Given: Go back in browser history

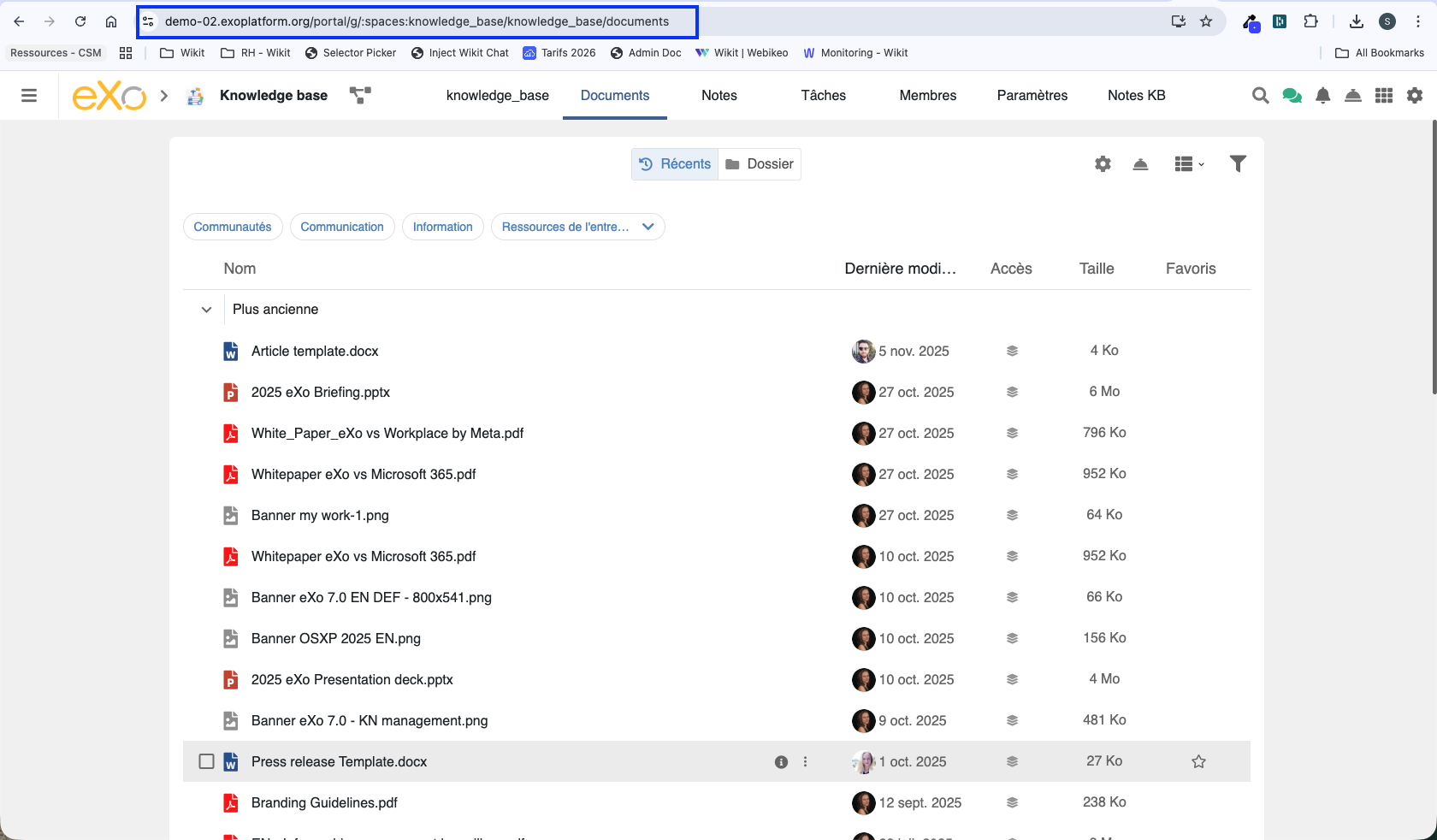Looking at the screenshot, I should point(19,21).
